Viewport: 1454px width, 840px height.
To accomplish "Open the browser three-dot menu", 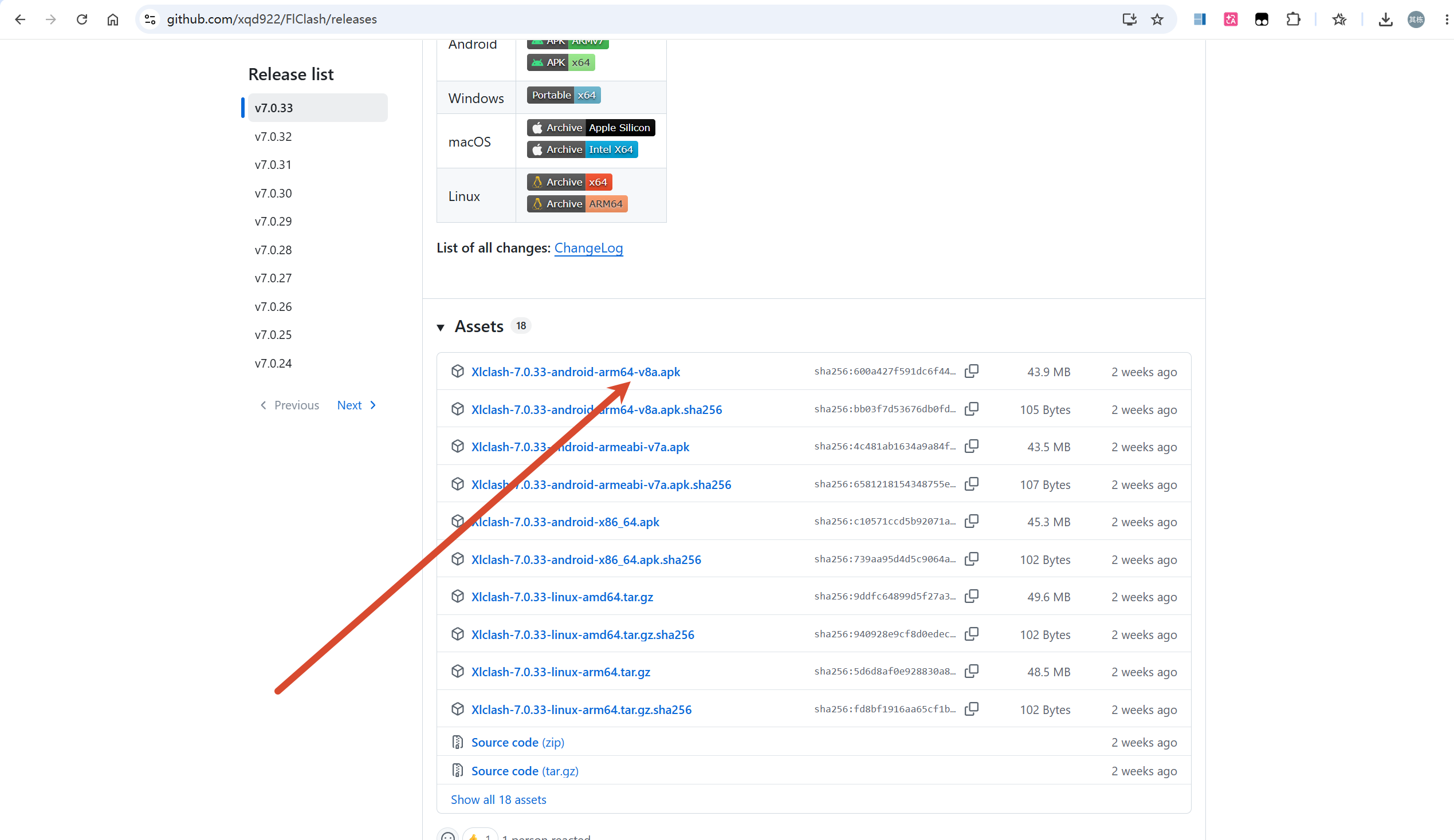I will [1447, 19].
